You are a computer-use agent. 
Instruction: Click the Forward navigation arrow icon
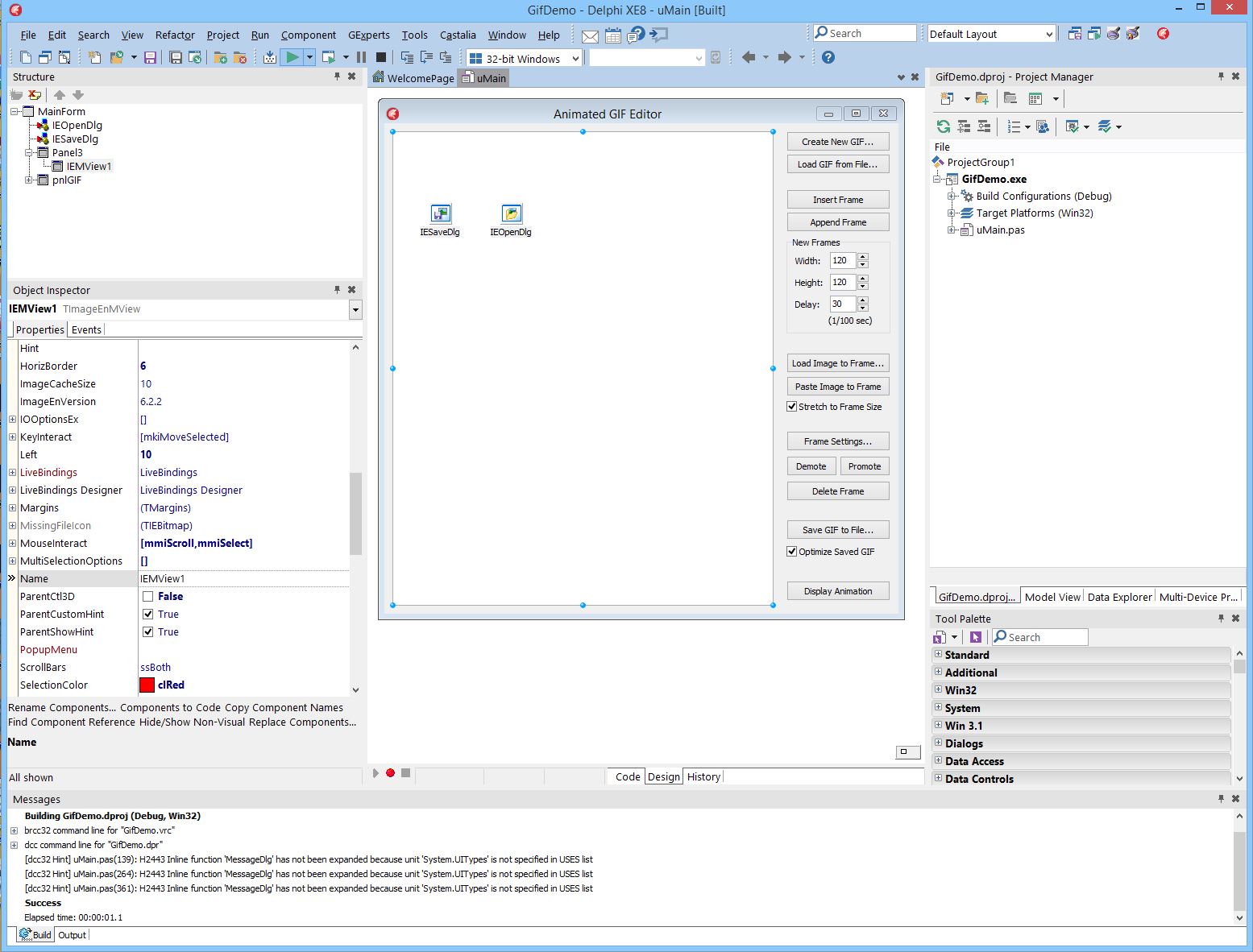(784, 57)
